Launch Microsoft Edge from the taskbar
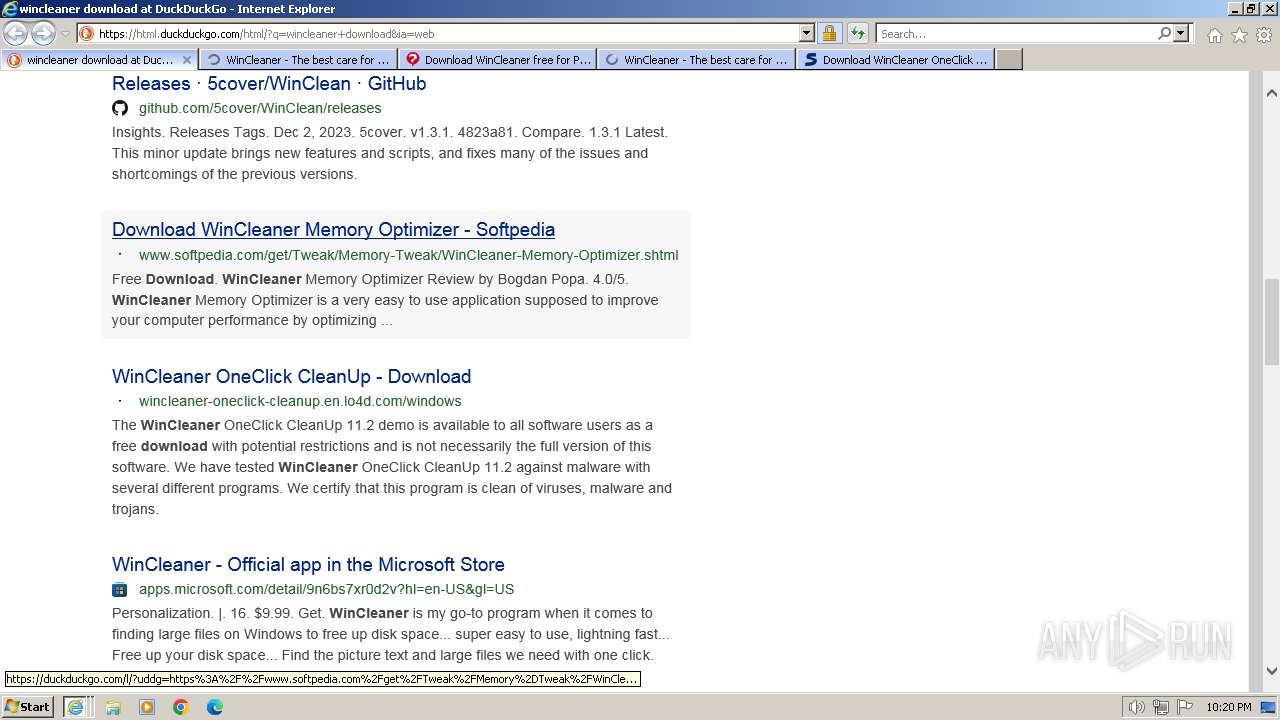Image resolution: width=1280 pixels, height=720 pixels. (x=215, y=707)
